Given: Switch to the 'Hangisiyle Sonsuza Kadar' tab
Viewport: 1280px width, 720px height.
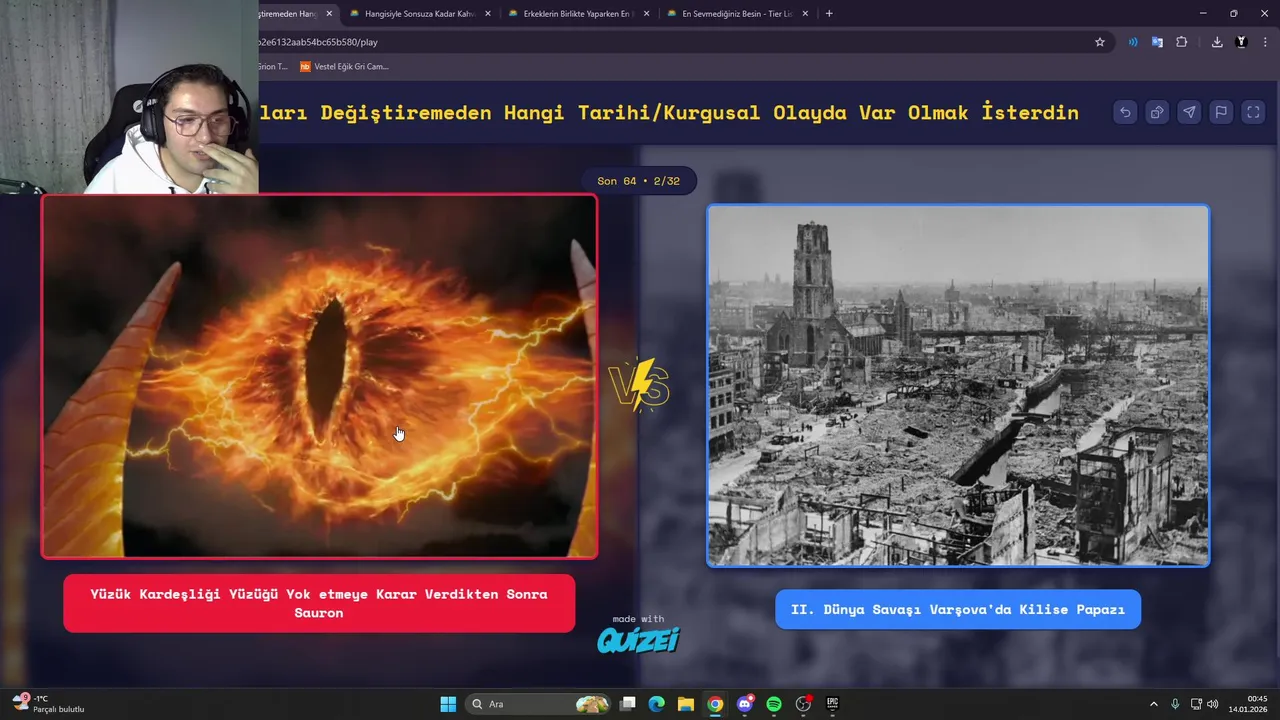Looking at the screenshot, I should [420, 14].
